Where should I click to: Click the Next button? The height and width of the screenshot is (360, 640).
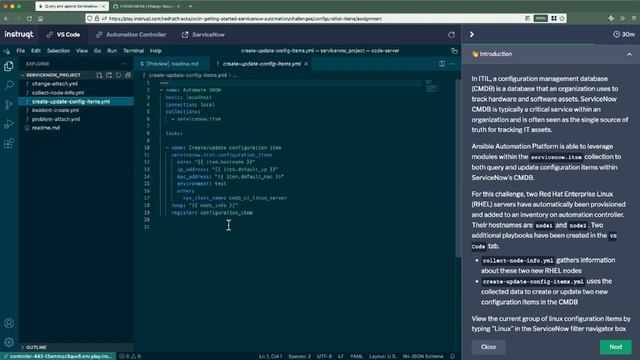click(616, 347)
